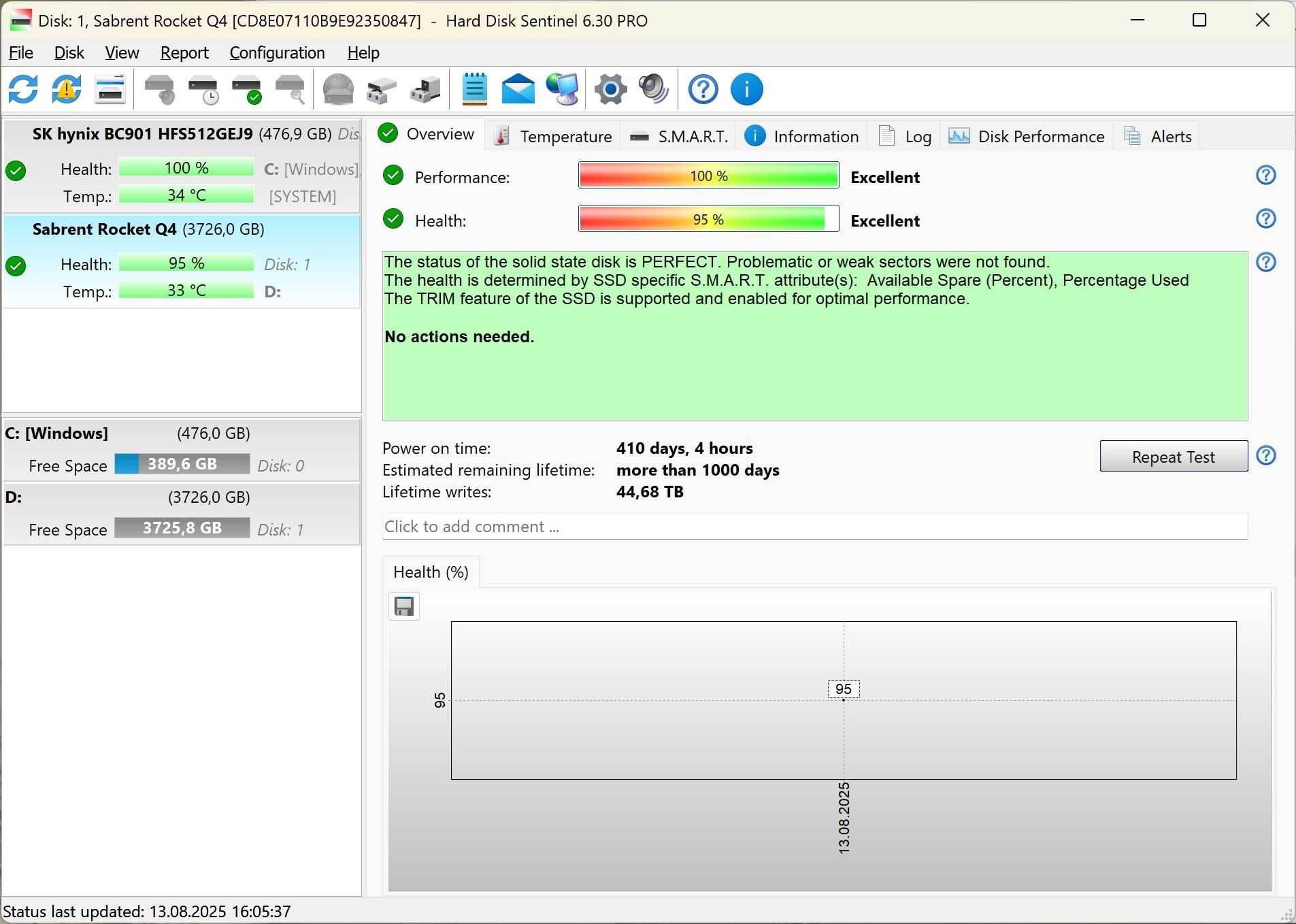Viewport: 1296px width, 924px height.
Task: Open the blue notepad report icon
Action: (x=475, y=89)
